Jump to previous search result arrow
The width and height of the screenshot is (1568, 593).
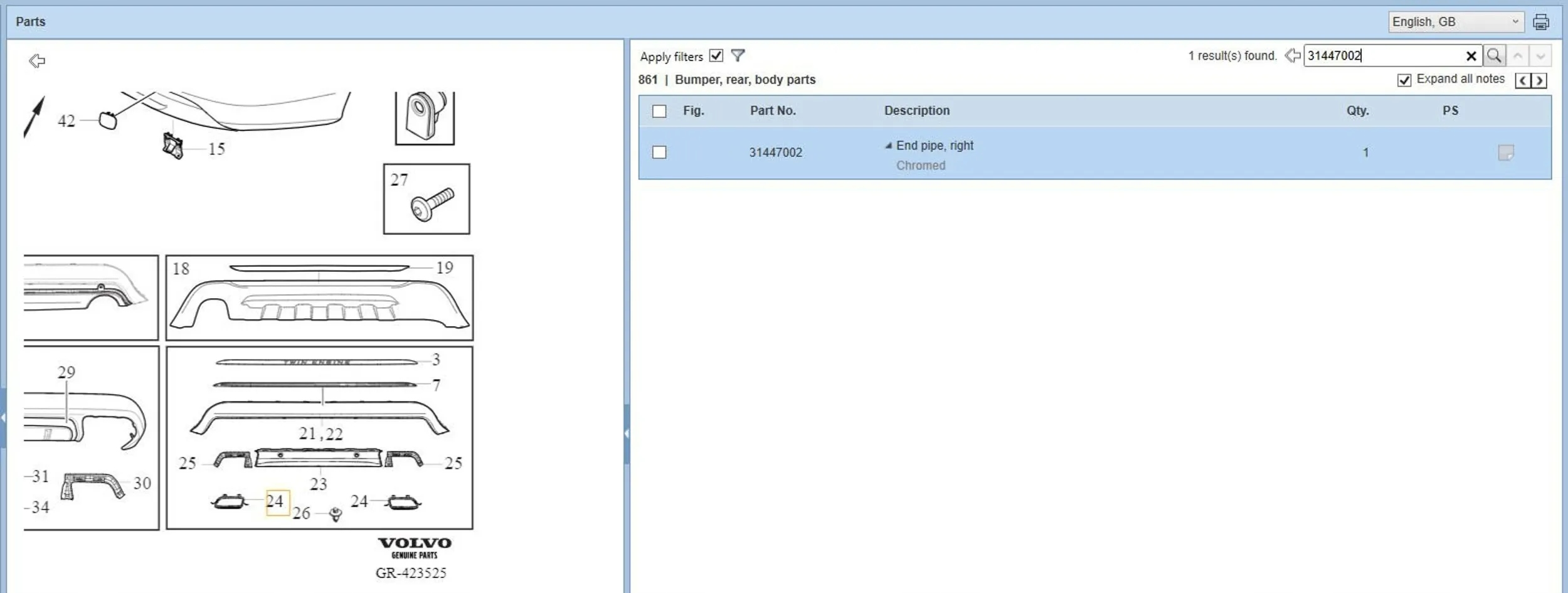point(1517,56)
